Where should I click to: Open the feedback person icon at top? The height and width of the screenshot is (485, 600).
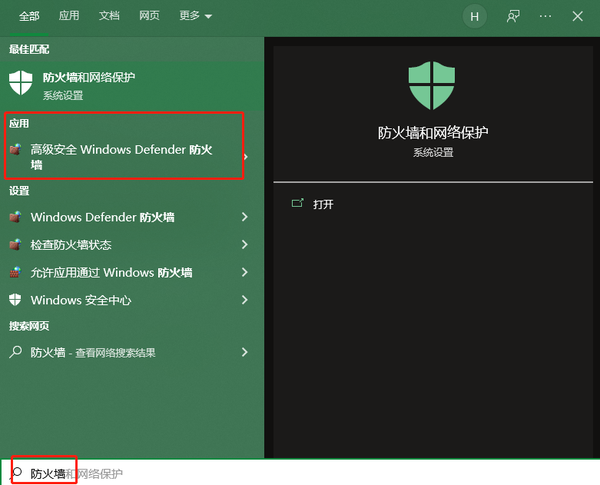coord(513,16)
